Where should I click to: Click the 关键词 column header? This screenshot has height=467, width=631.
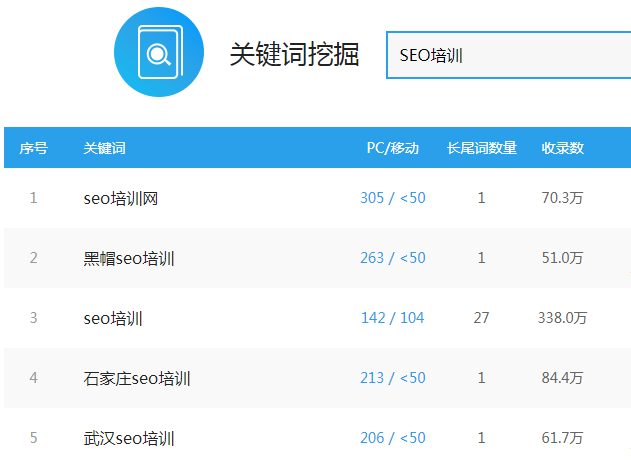coord(105,148)
